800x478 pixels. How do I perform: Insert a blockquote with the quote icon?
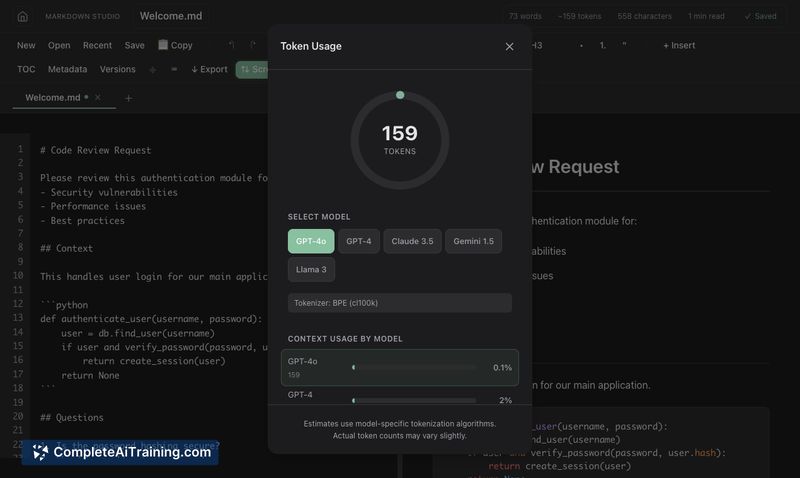[624, 45]
